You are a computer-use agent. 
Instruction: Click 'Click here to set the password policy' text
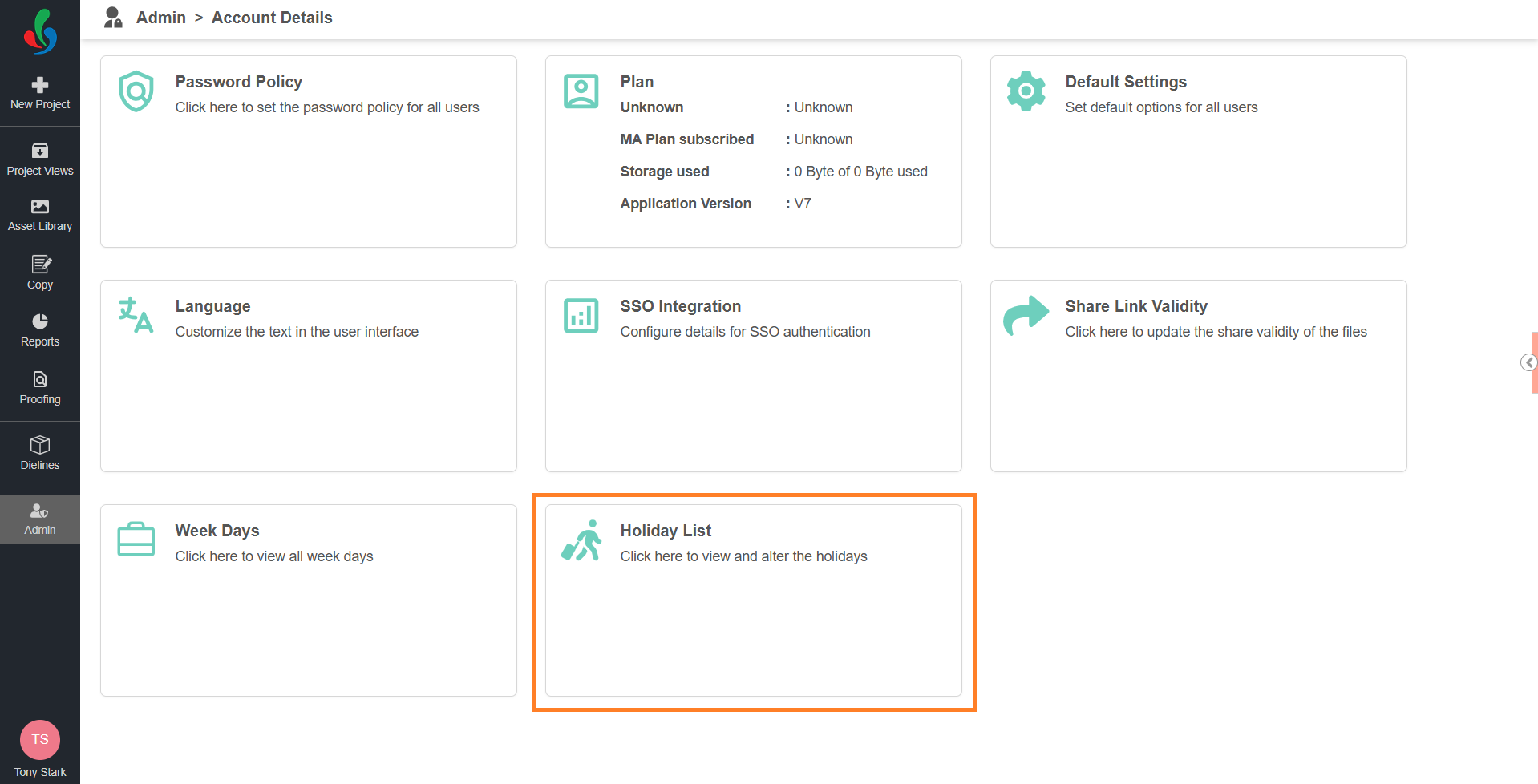327,107
